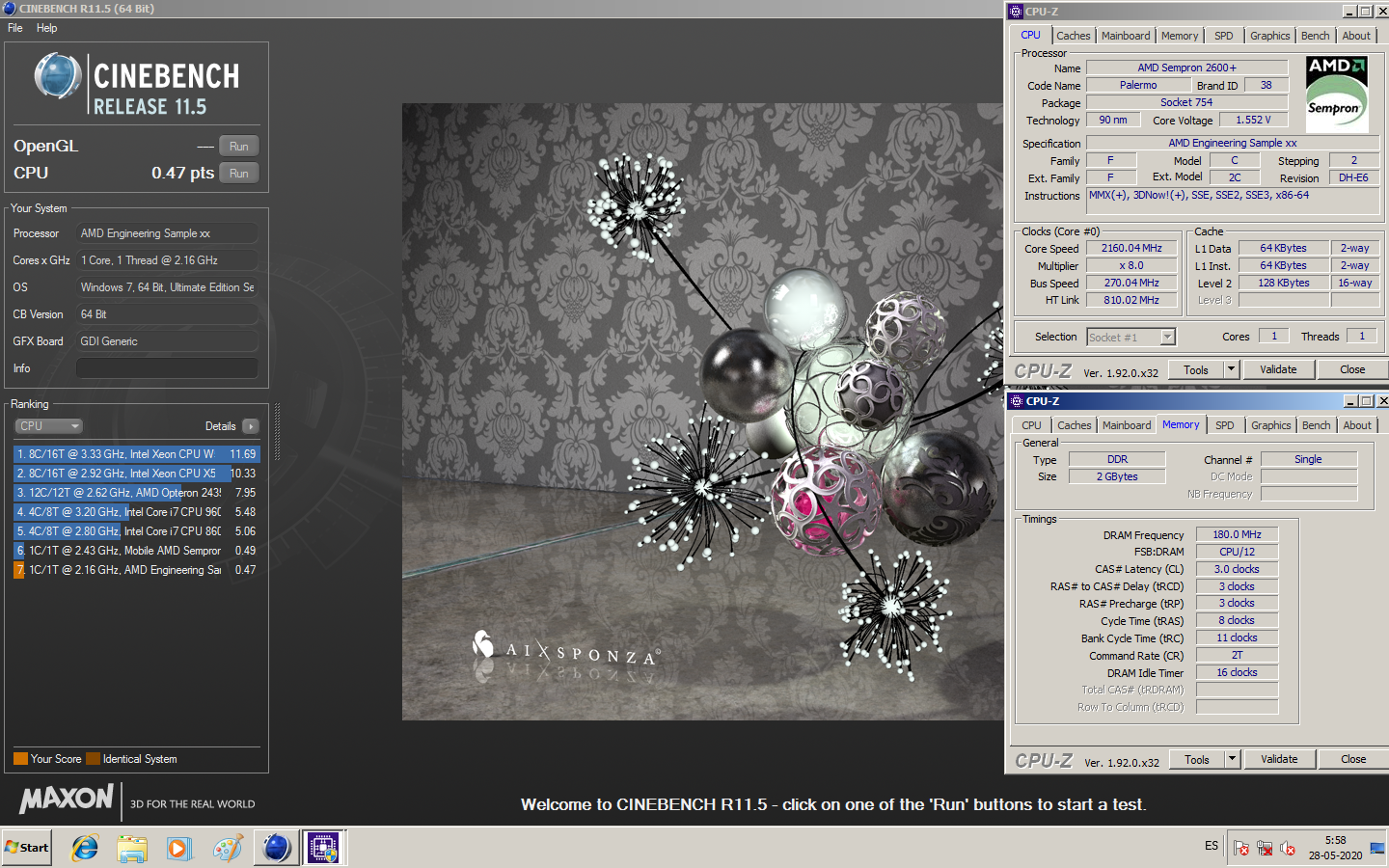This screenshot has width=1389, height=868.
Task: Switch to Graphics tab in top CPU-Z
Action: point(1270,36)
